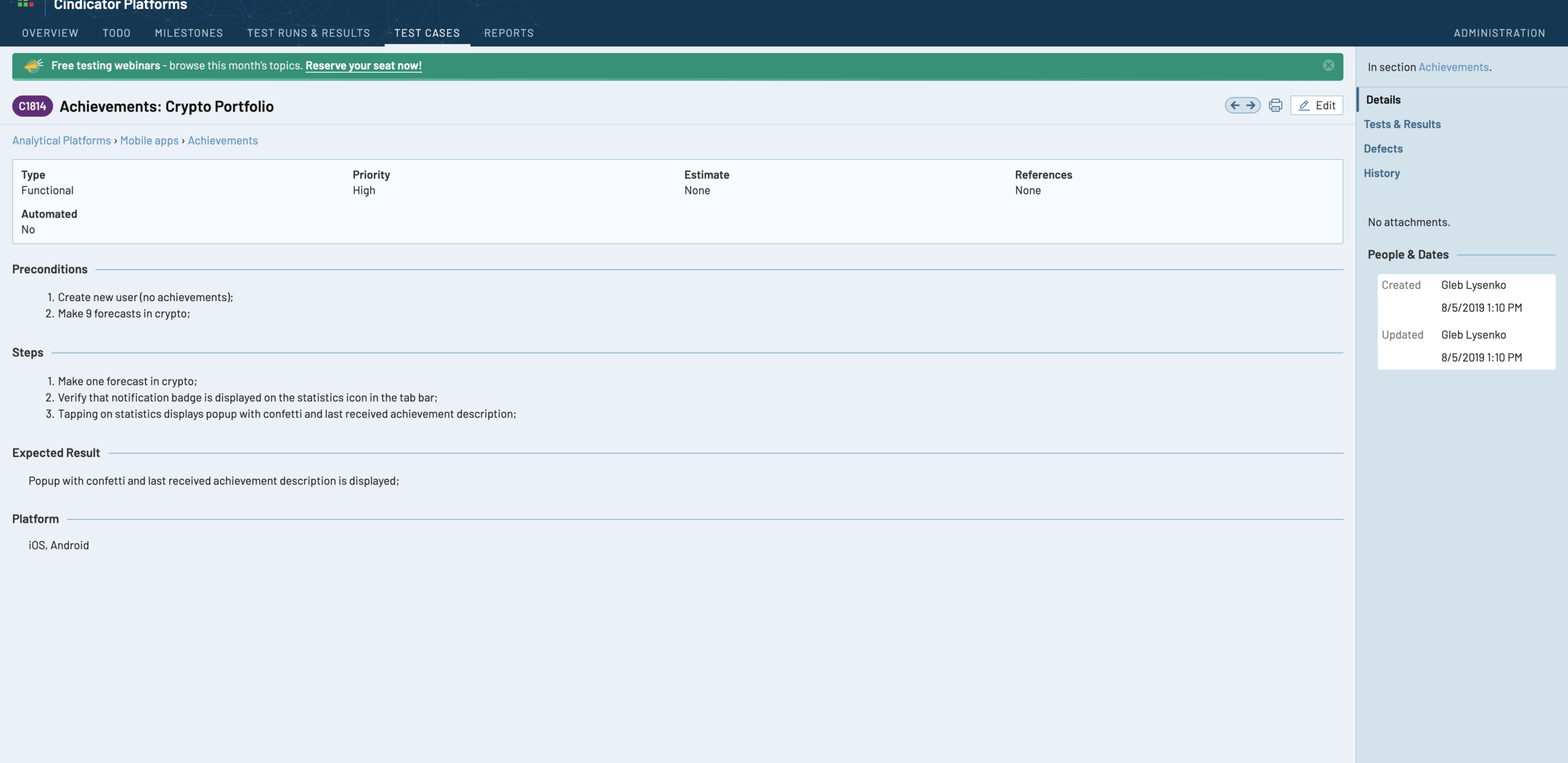Screen dimensions: 1568x763
Task: Click the print icon
Action: pos(1275,105)
